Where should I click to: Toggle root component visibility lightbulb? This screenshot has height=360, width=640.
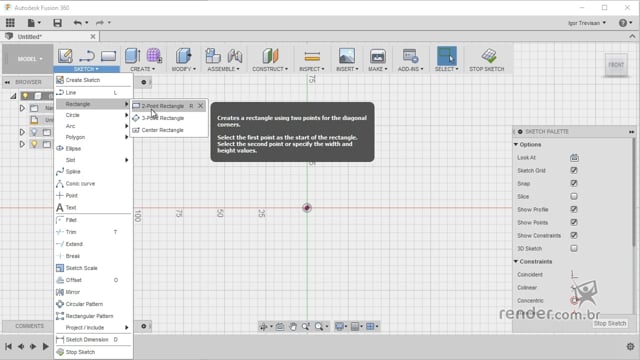click(x=25, y=96)
